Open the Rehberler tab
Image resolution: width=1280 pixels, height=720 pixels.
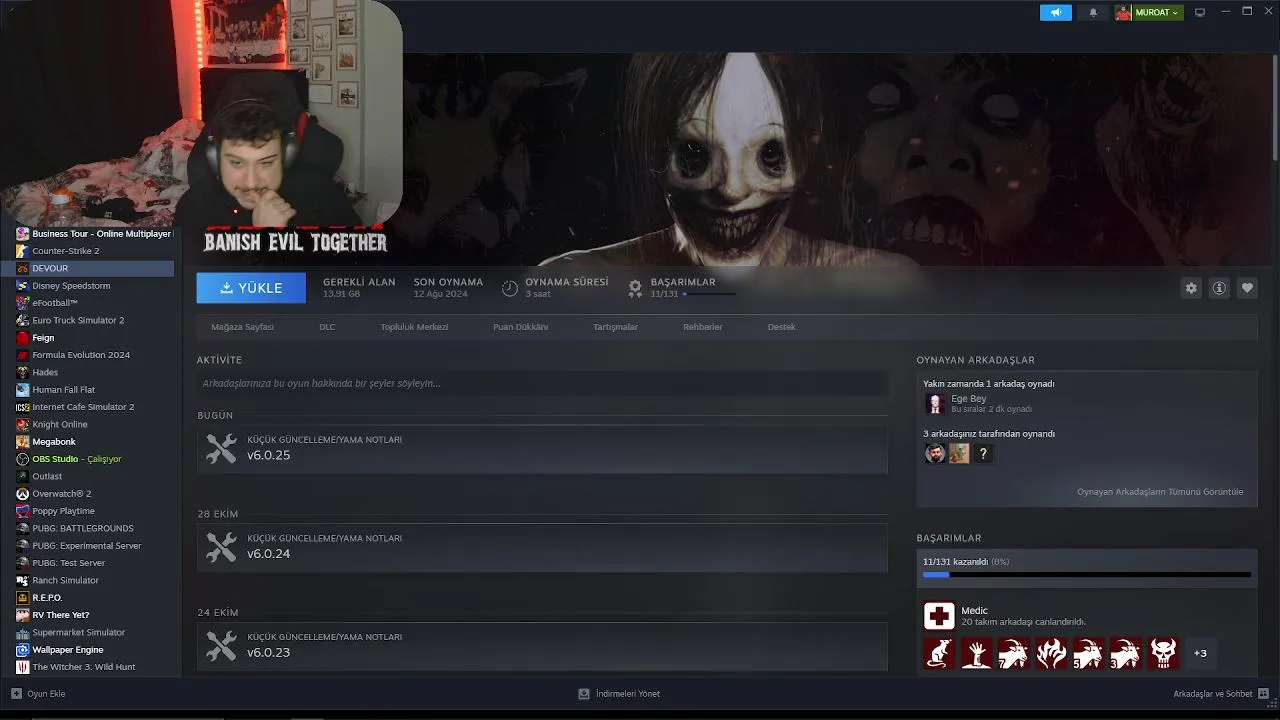[702, 327]
